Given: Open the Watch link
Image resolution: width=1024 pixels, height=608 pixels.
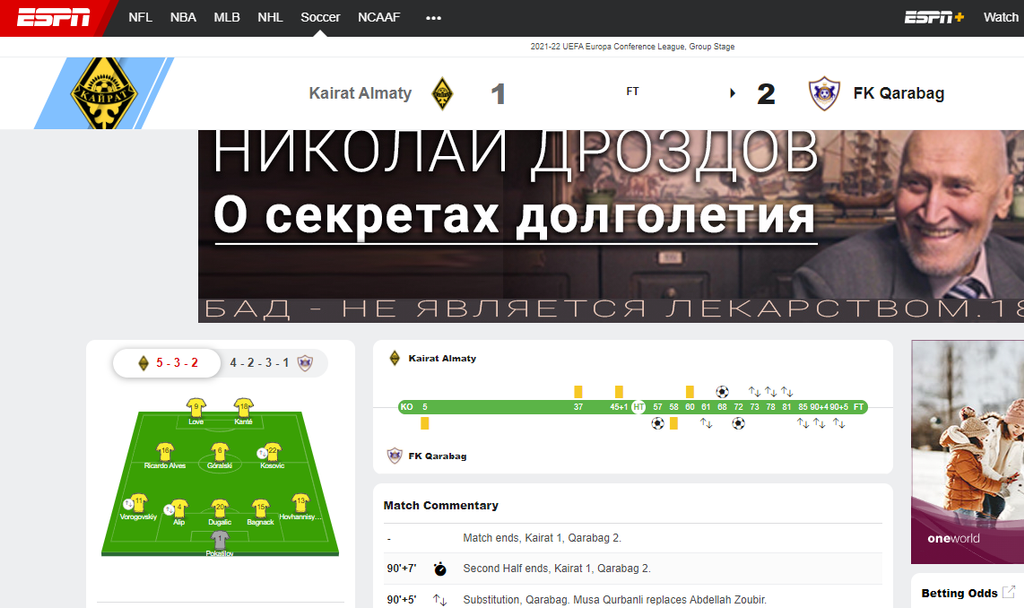Looking at the screenshot, I should click(1000, 18).
